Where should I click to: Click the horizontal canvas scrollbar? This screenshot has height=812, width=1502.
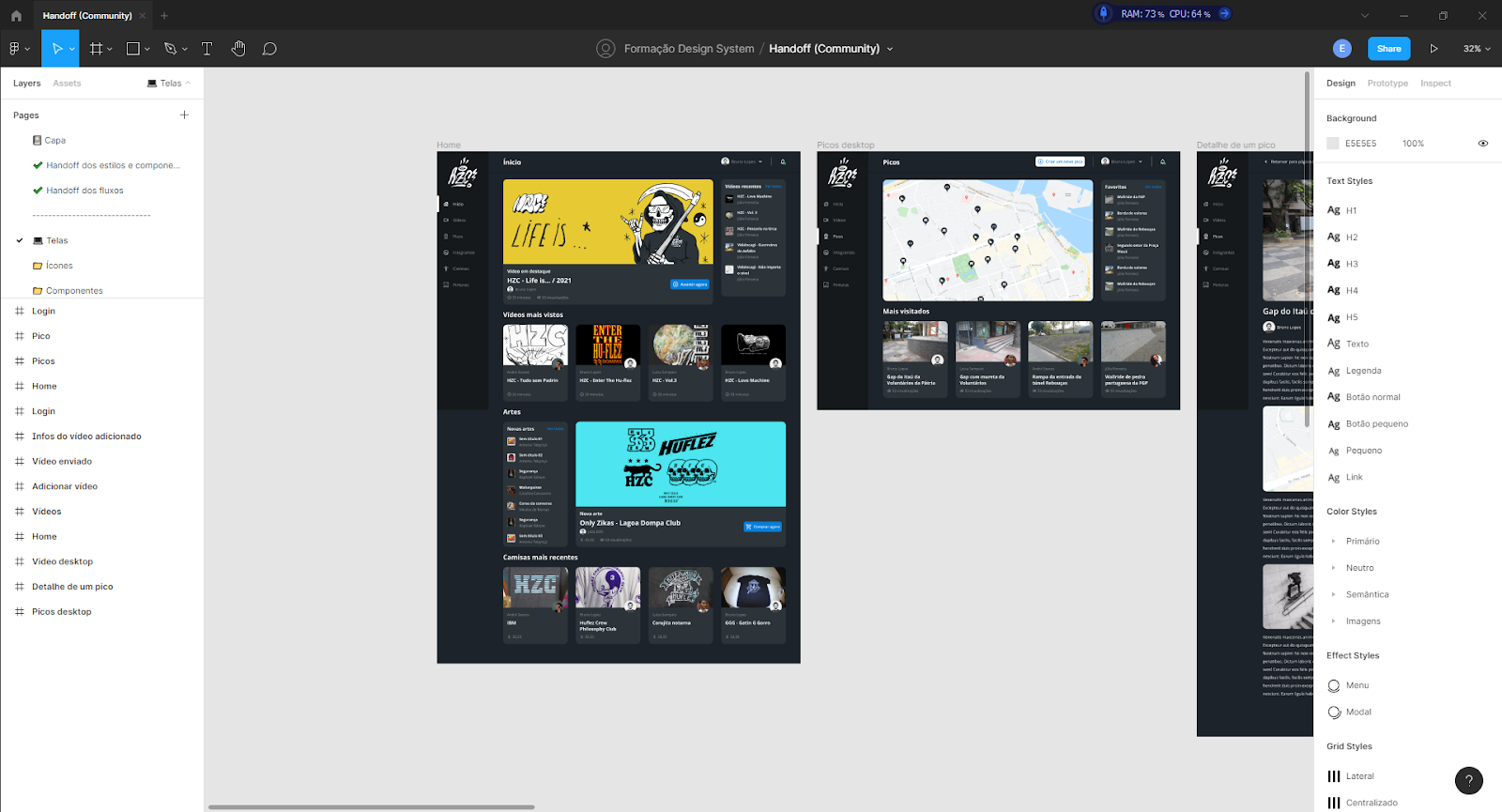pyautogui.click(x=371, y=807)
